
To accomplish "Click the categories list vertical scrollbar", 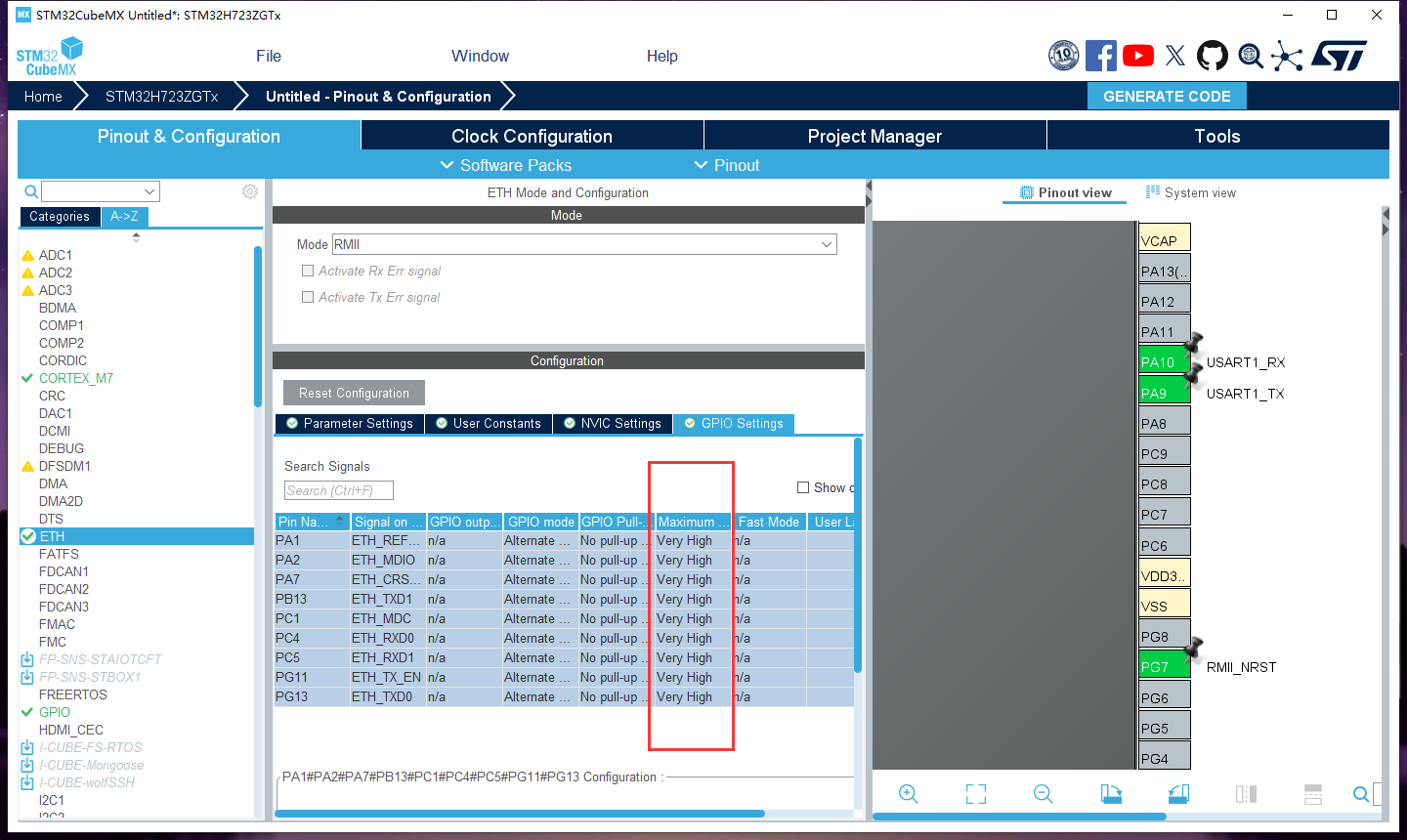I will (x=258, y=326).
